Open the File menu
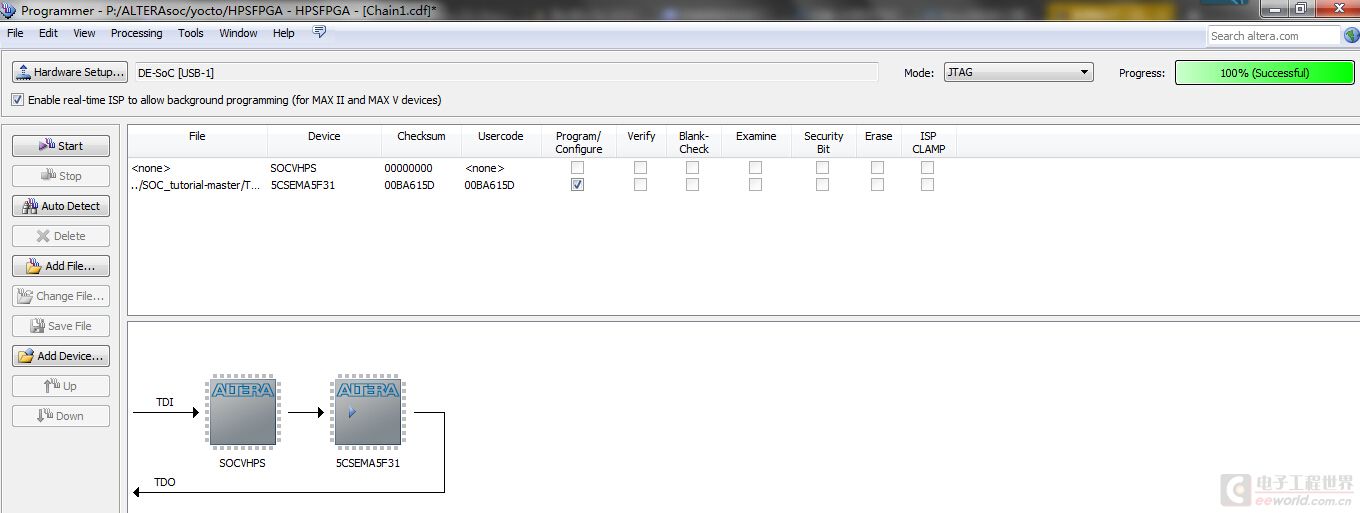 coord(15,33)
